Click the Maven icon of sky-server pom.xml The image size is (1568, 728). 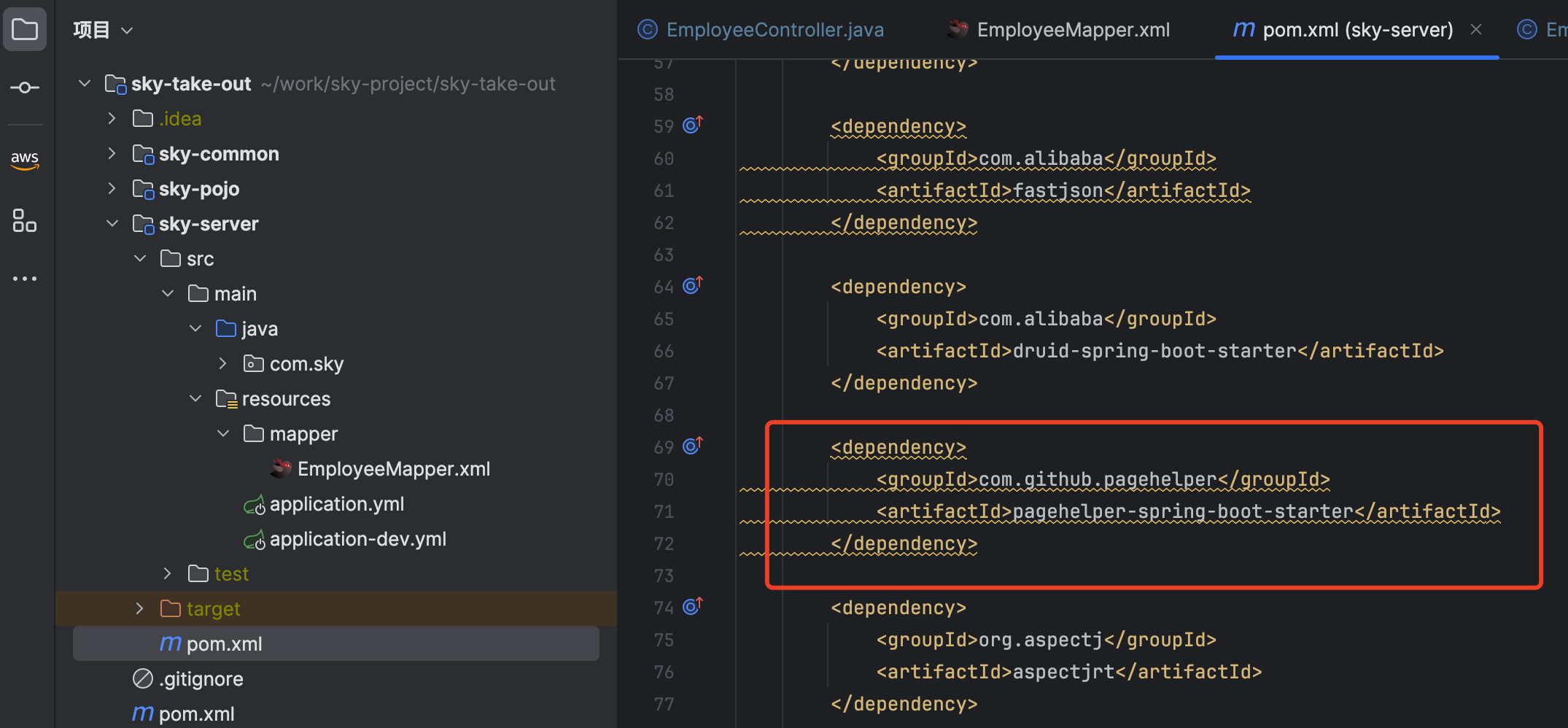(171, 643)
